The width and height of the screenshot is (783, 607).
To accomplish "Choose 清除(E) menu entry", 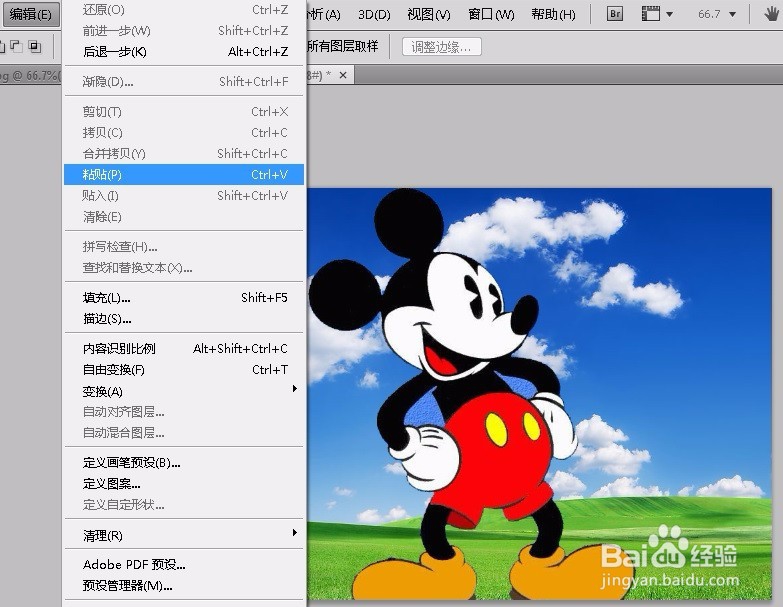I will click(x=184, y=217).
